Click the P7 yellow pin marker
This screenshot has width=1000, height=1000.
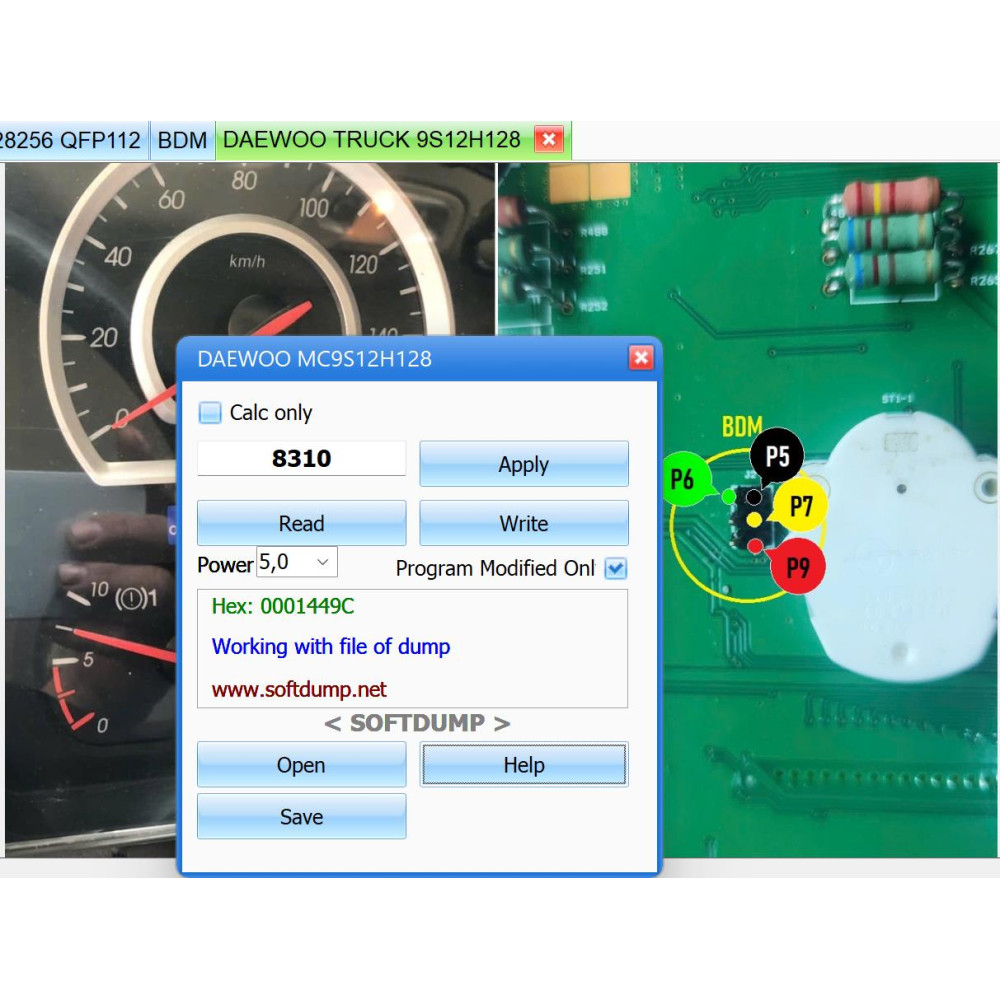pos(800,506)
